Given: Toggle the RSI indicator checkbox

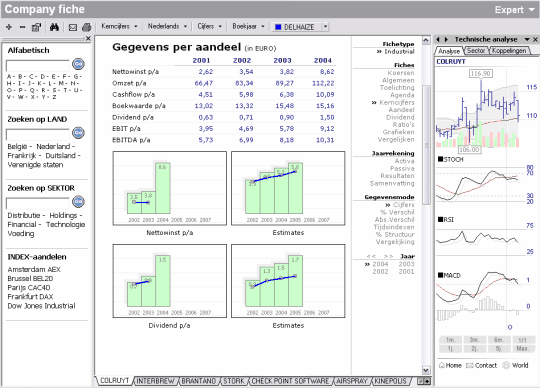Looking at the screenshot, I should tap(440, 219).
